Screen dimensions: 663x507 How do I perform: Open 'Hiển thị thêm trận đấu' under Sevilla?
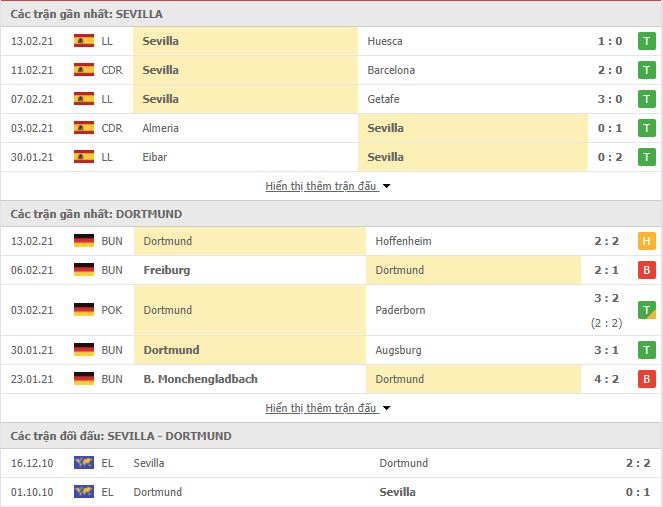321,186
